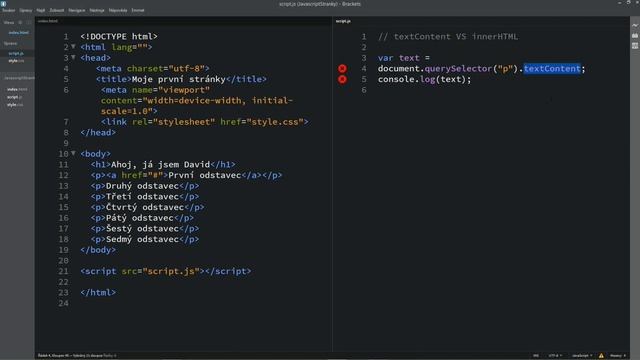Click the script.js header of right editor pane
640x360 pixels.
tap(343, 21)
